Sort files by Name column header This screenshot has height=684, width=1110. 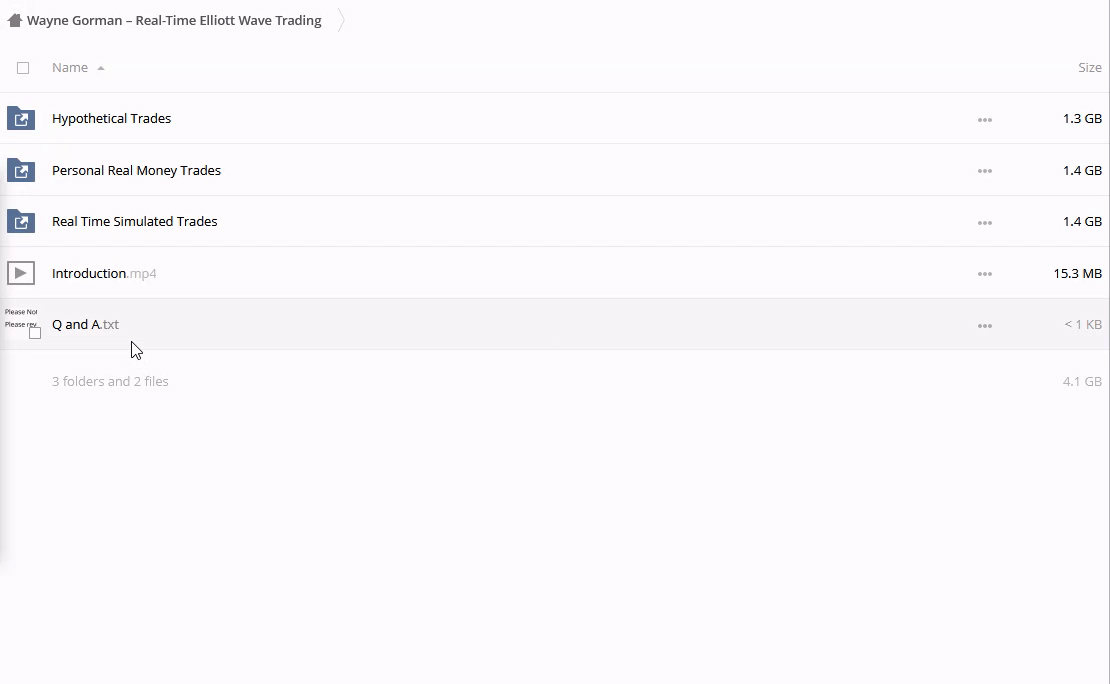pyautogui.click(x=70, y=67)
